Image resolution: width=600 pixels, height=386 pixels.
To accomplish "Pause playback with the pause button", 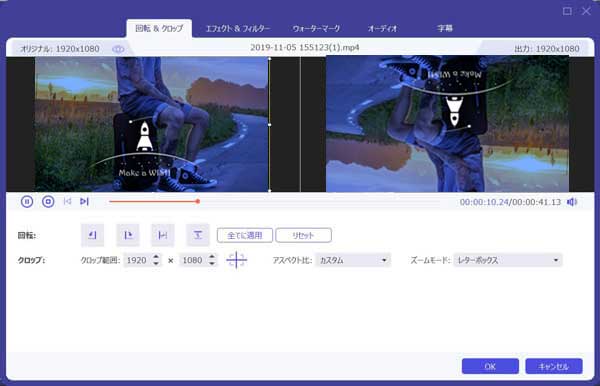I will [x=27, y=201].
